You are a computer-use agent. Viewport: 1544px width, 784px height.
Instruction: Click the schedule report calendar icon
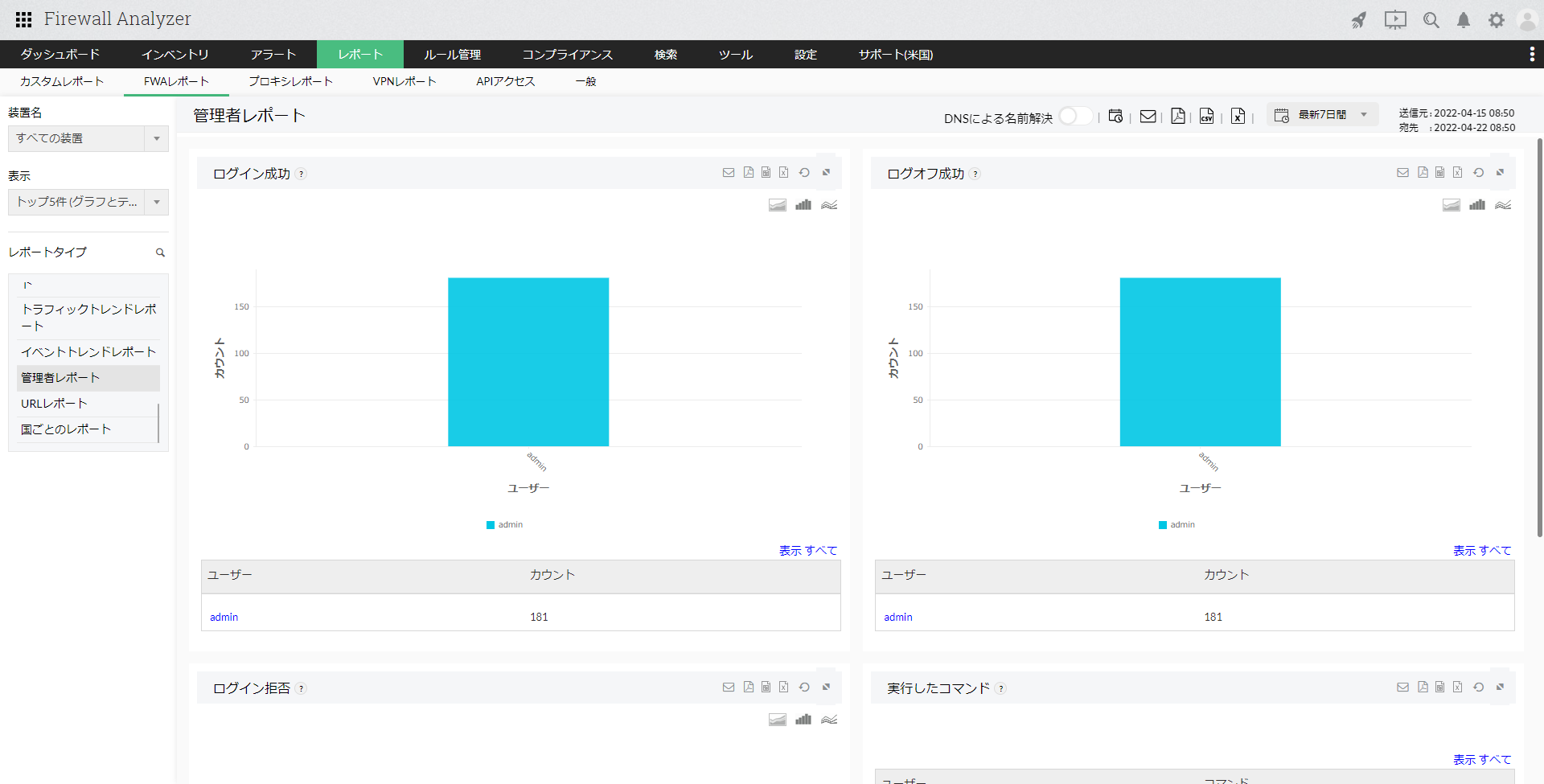click(x=1115, y=116)
